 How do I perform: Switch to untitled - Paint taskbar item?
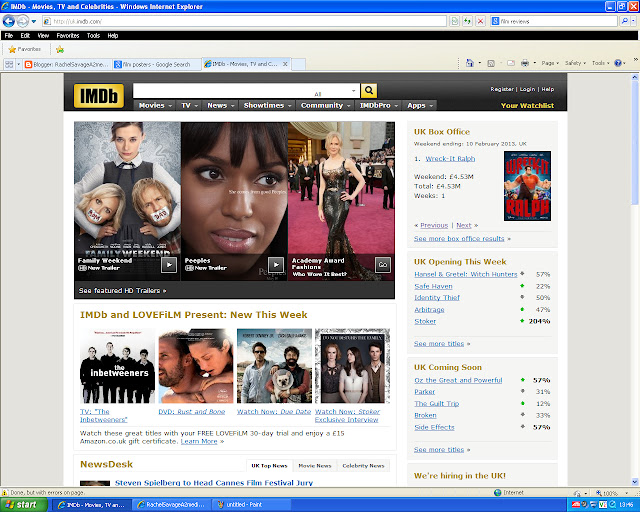(251, 505)
